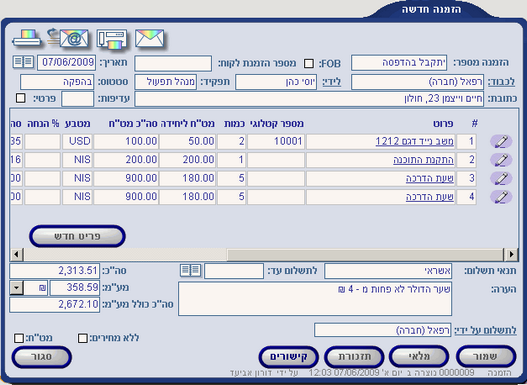Toggle the פרטי checkbox
This screenshot has width=527, height=385.
[x=21, y=98]
